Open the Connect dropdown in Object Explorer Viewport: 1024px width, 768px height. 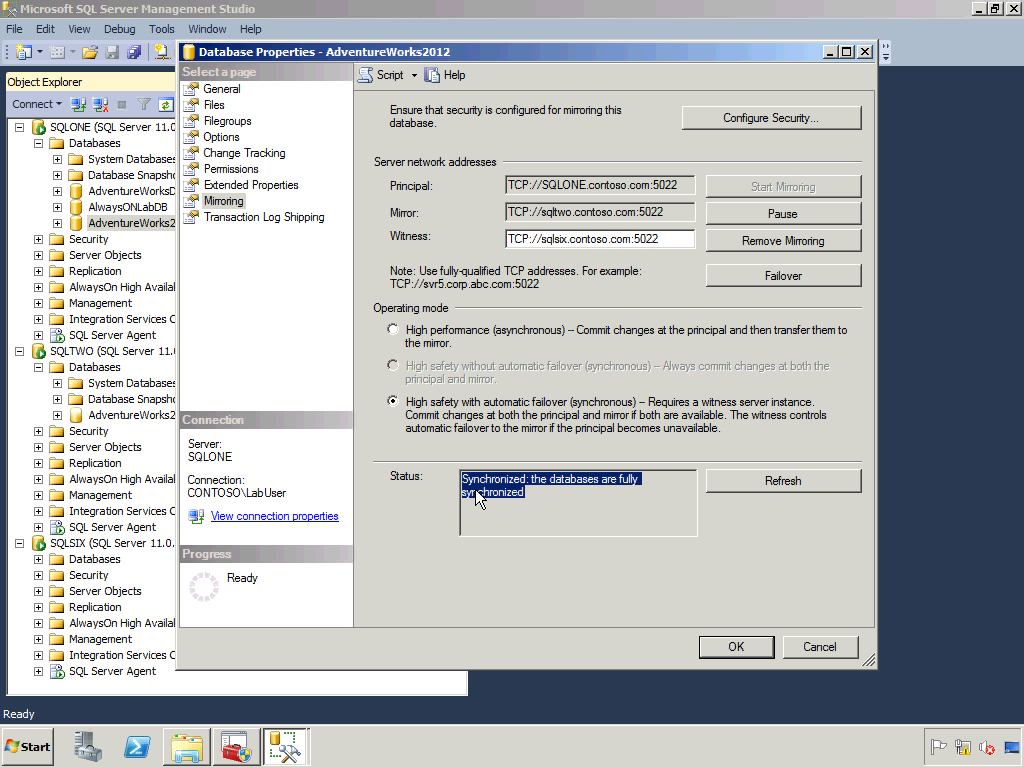coord(36,104)
